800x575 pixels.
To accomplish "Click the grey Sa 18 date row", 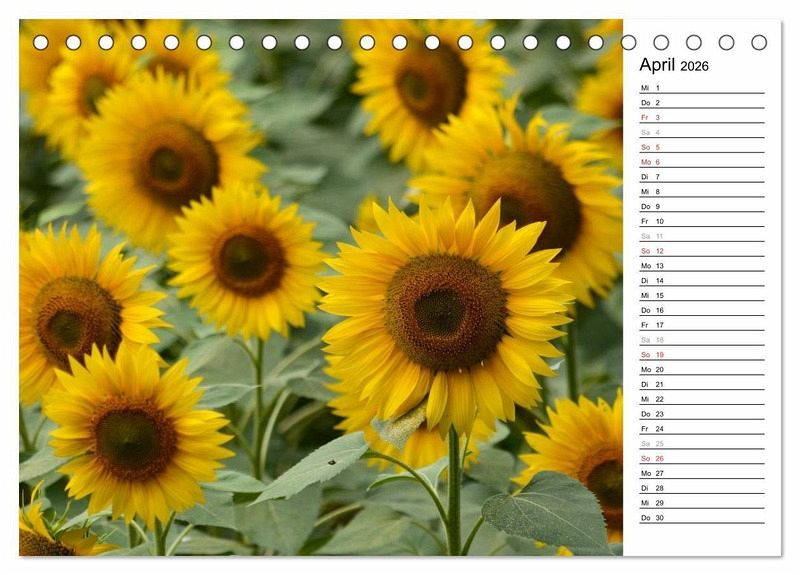I will [x=700, y=340].
